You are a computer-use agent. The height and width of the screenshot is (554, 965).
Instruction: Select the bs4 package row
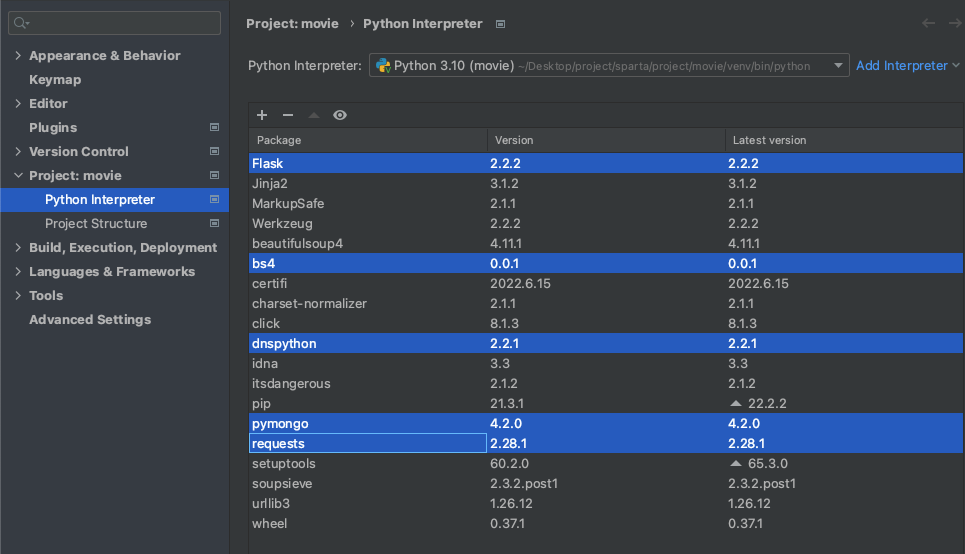coord(606,263)
